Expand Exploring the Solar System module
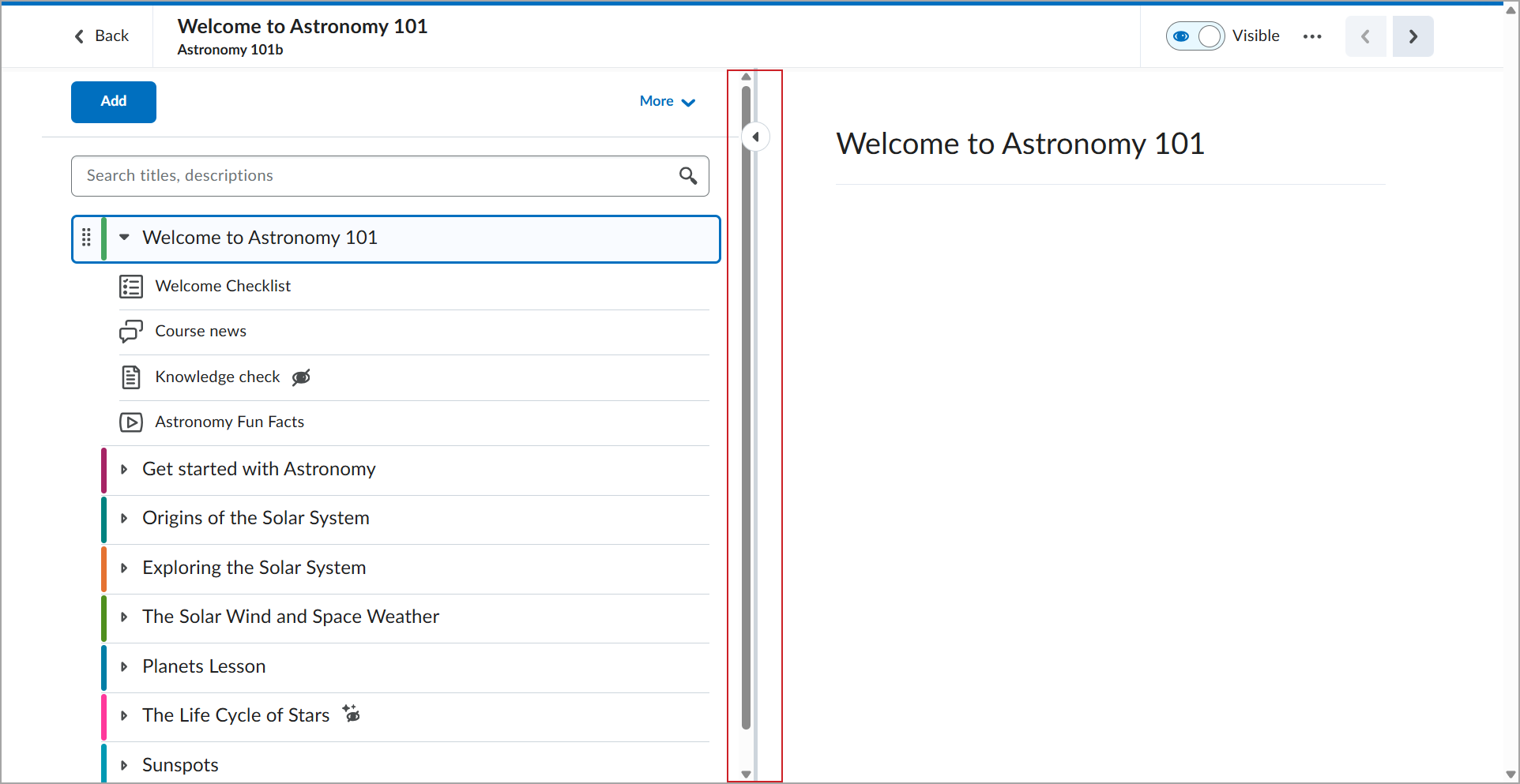 pyautogui.click(x=124, y=568)
